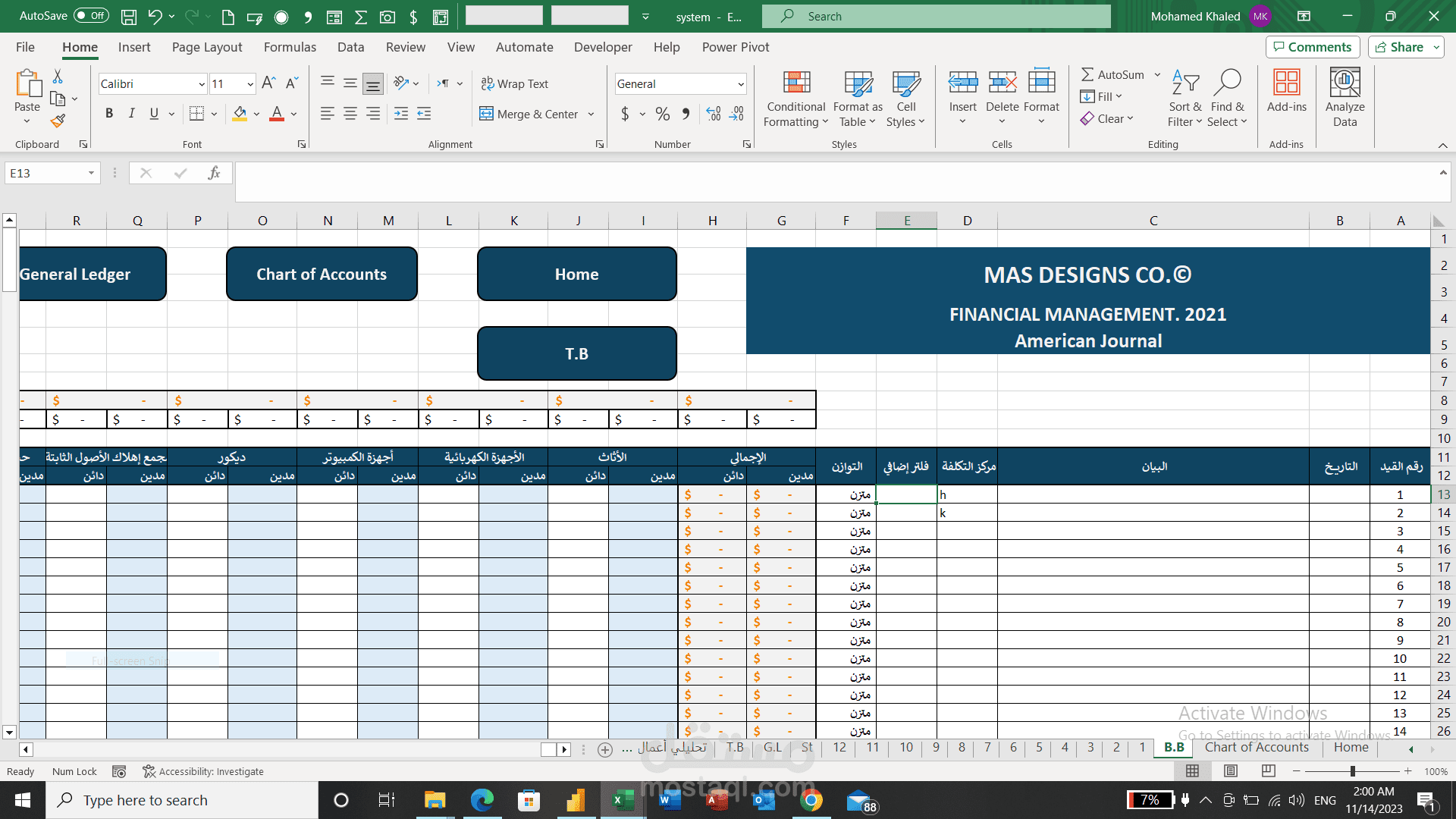Open the Formulas ribbon tab
The width and height of the screenshot is (1456, 819).
tap(290, 47)
